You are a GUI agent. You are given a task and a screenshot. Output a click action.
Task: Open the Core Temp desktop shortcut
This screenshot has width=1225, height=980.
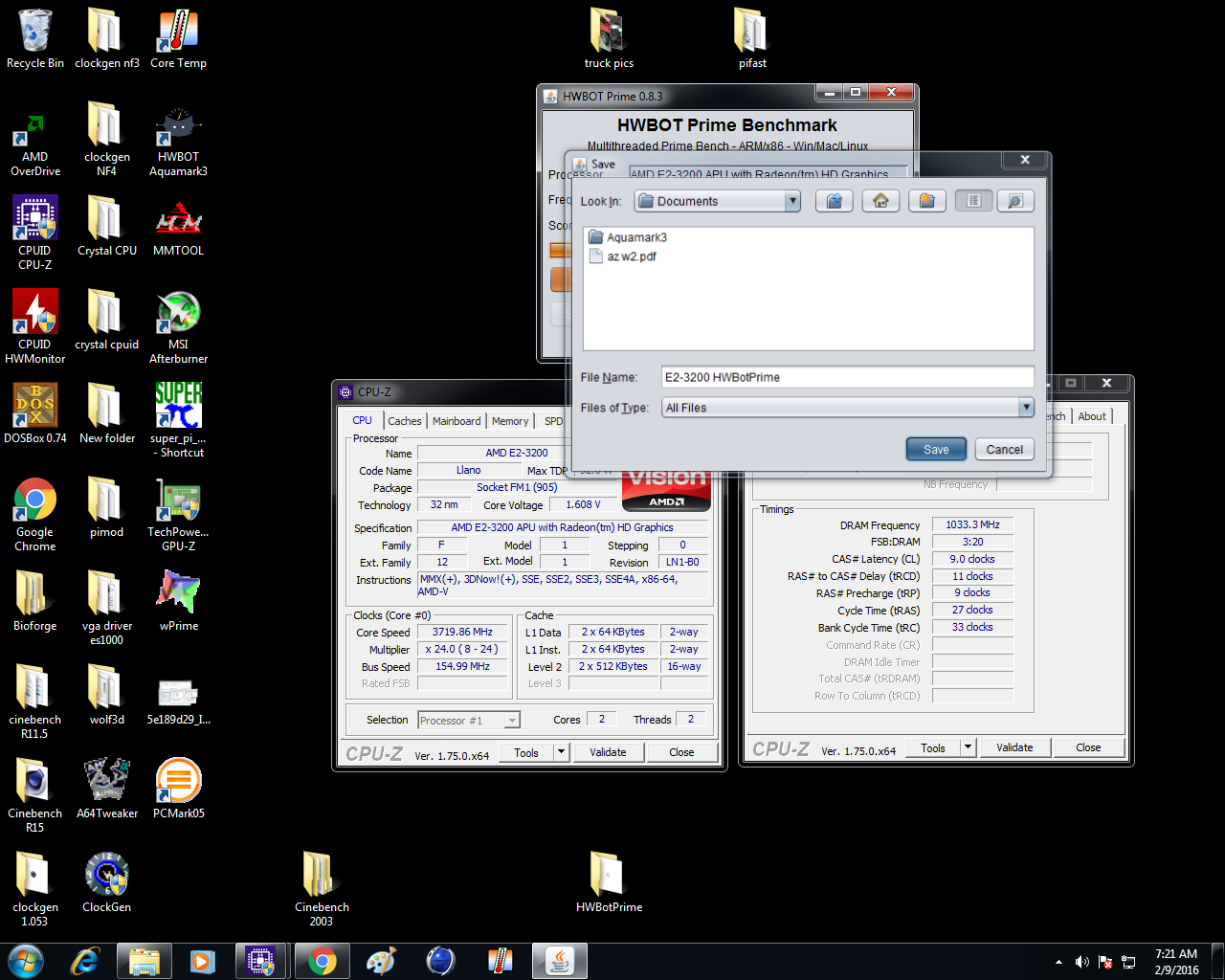click(x=178, y=38)
